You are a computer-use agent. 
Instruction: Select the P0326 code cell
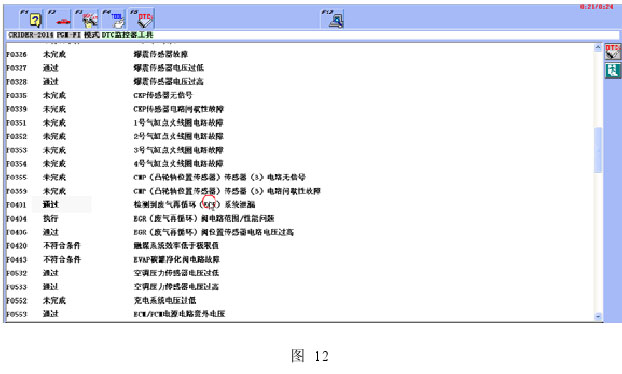coord(17,54)
